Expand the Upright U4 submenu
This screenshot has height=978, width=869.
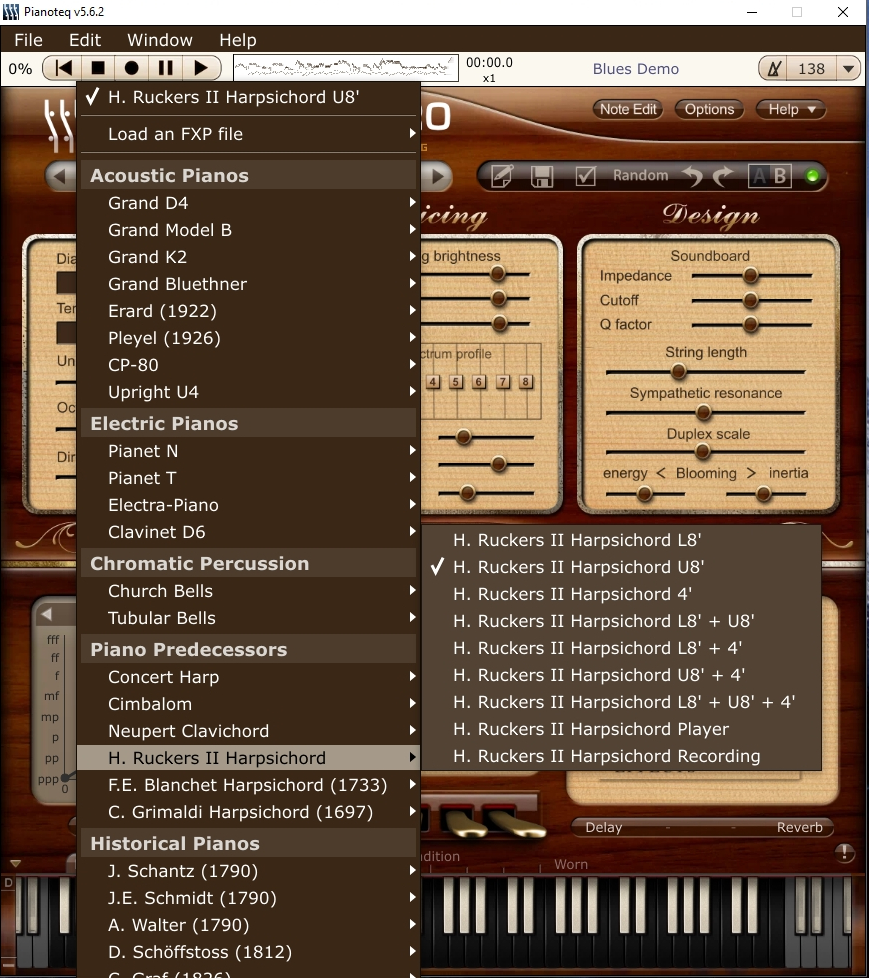pos(248,392)
